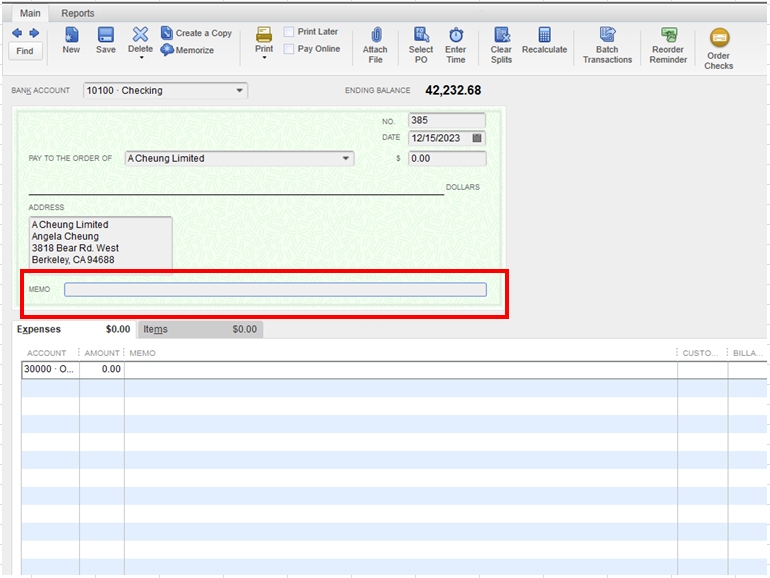This screenshot has height=578, width=770.
Task: Open Reorder Reminder
Action: point(668,45)
